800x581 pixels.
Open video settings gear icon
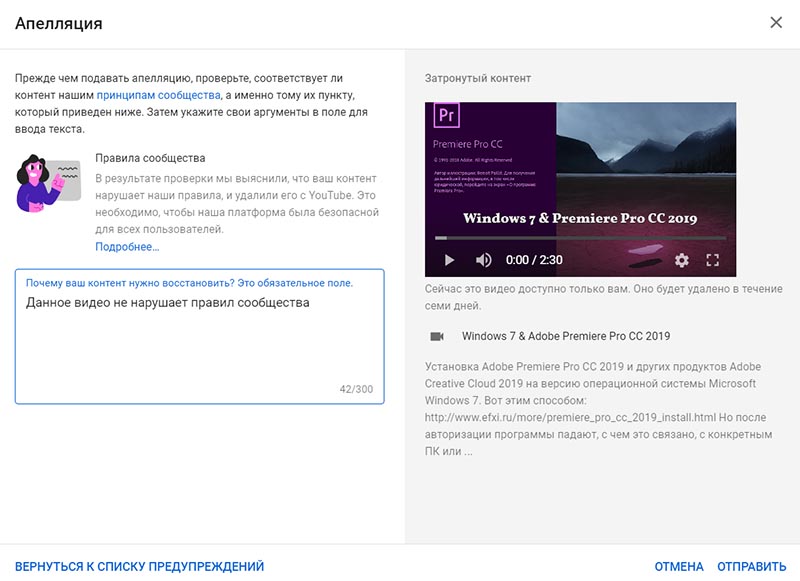pos(682,260)
